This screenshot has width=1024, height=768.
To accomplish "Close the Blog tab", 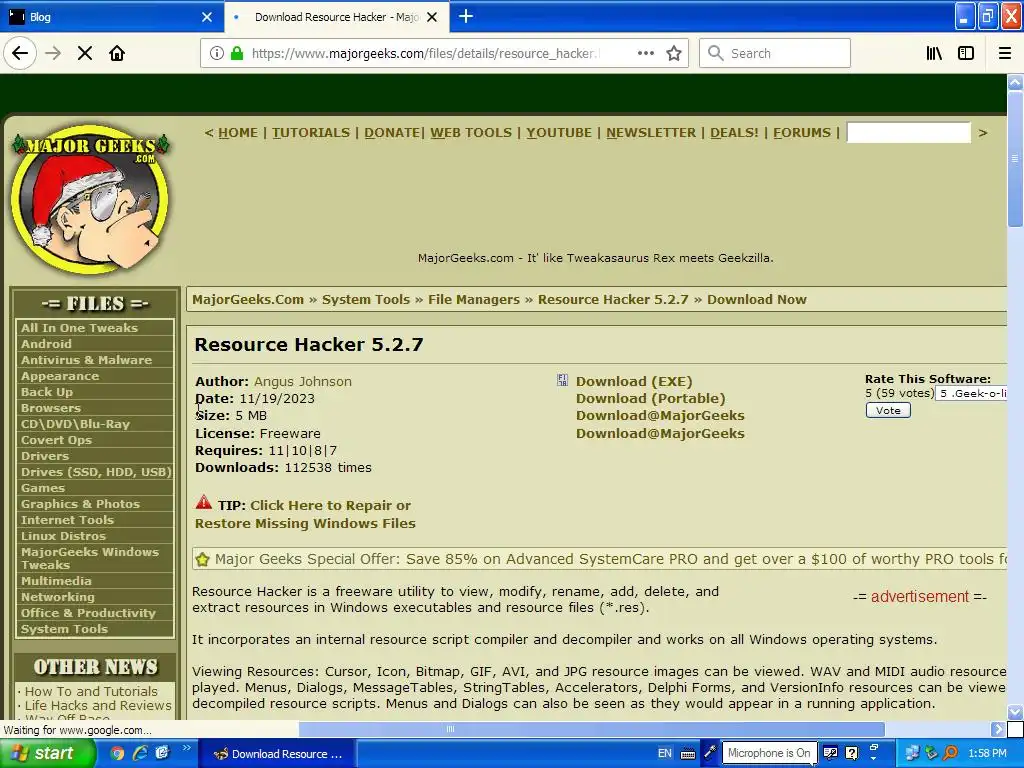I will (207, 17).
